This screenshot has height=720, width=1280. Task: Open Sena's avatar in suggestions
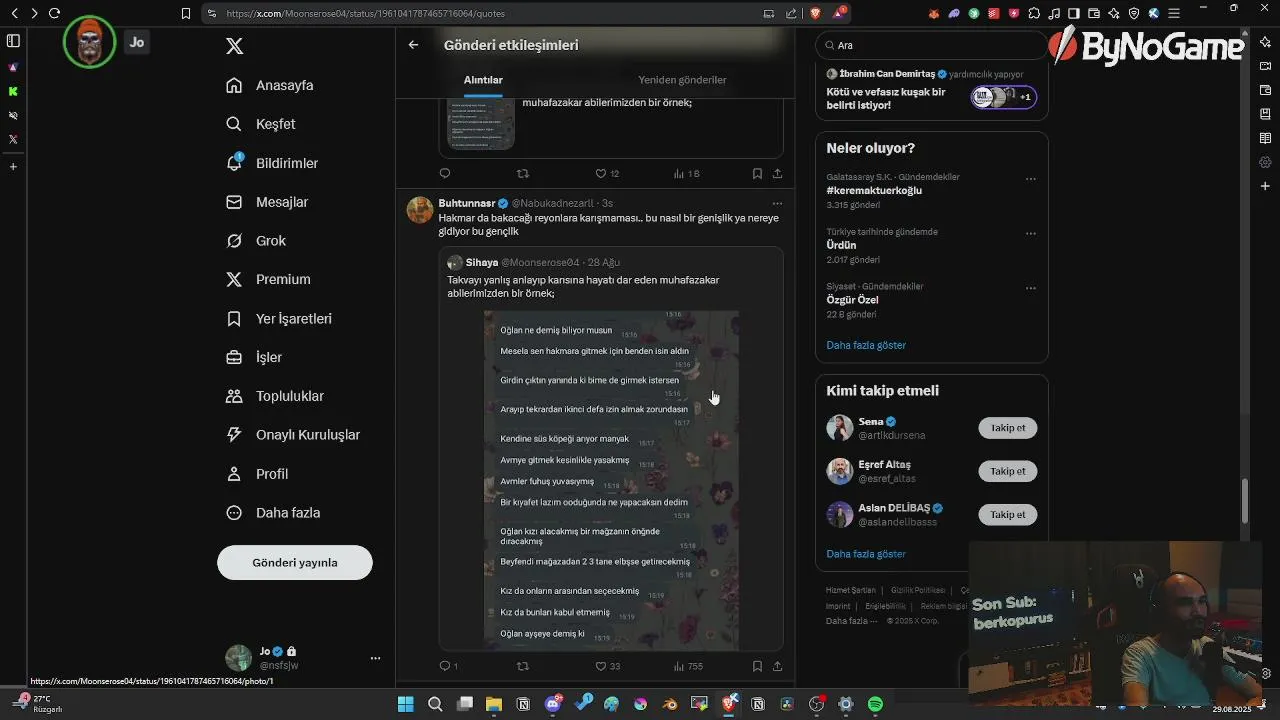click(839, 428)
